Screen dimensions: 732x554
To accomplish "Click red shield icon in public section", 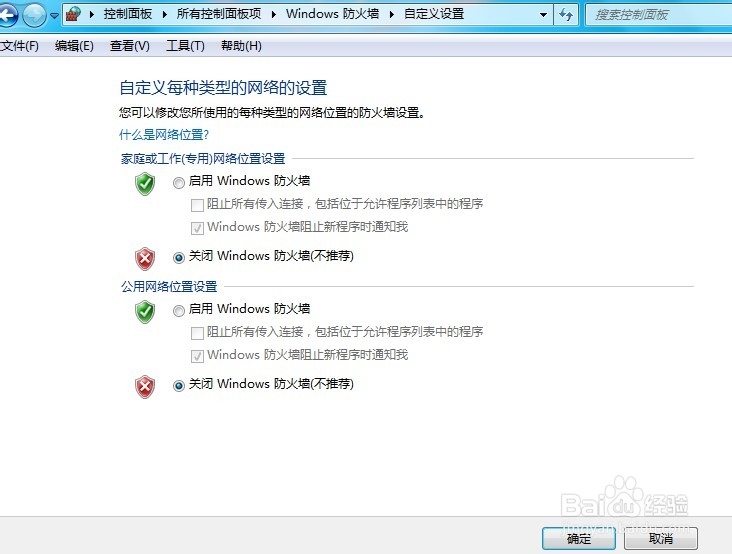I will click(x=145, y=387).
